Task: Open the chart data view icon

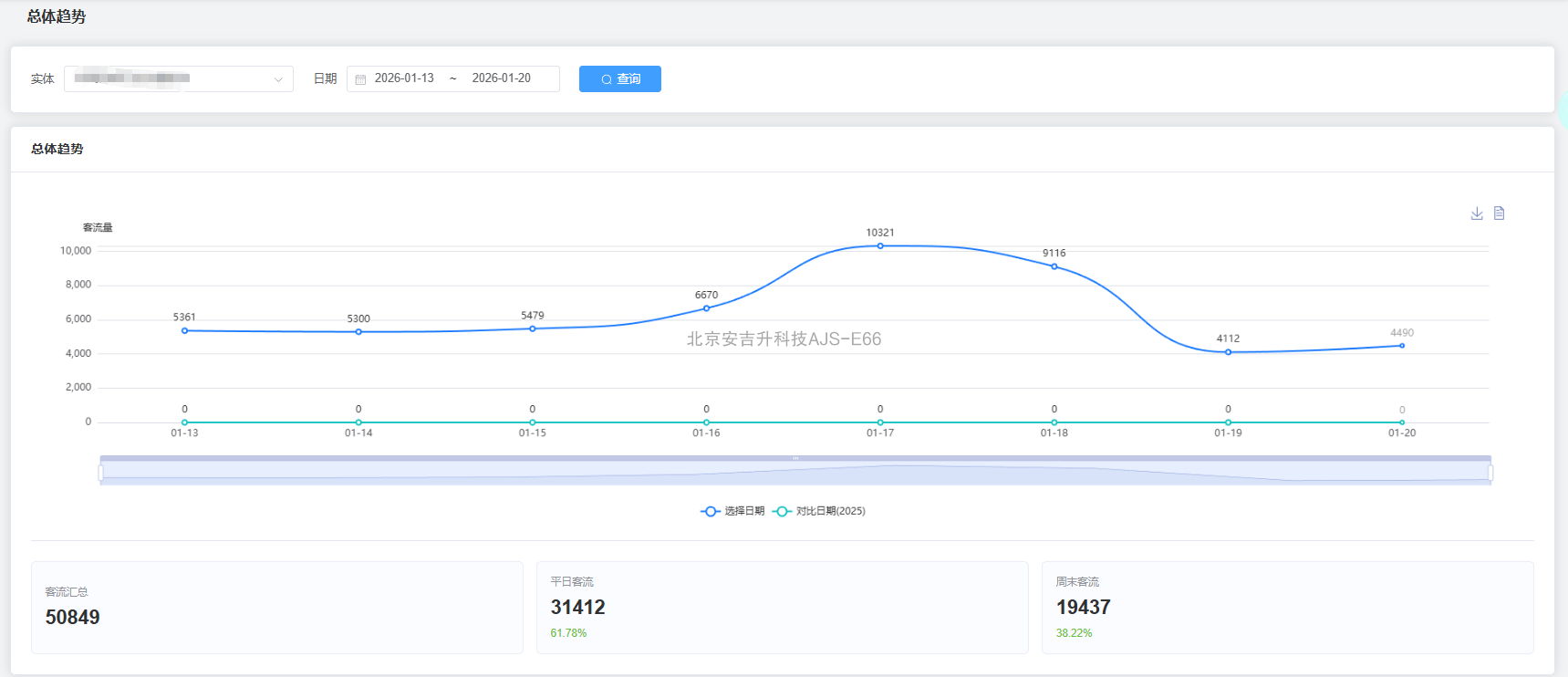Action: click(1499, 214)
